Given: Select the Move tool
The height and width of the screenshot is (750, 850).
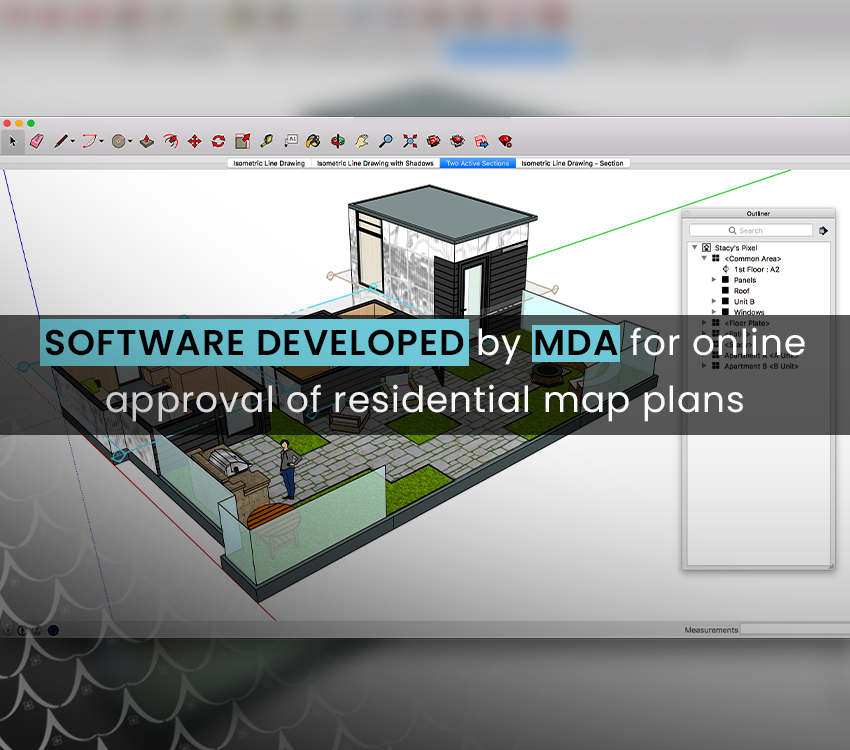Looking at the screenshot, I should pyautogui.click(x=194, y=141).
